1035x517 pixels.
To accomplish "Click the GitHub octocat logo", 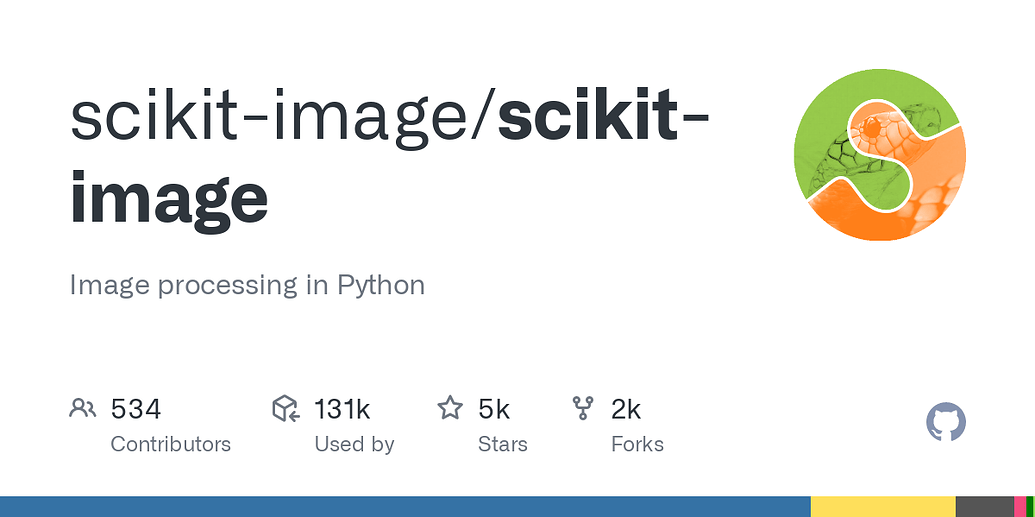I will pos(946,423).
